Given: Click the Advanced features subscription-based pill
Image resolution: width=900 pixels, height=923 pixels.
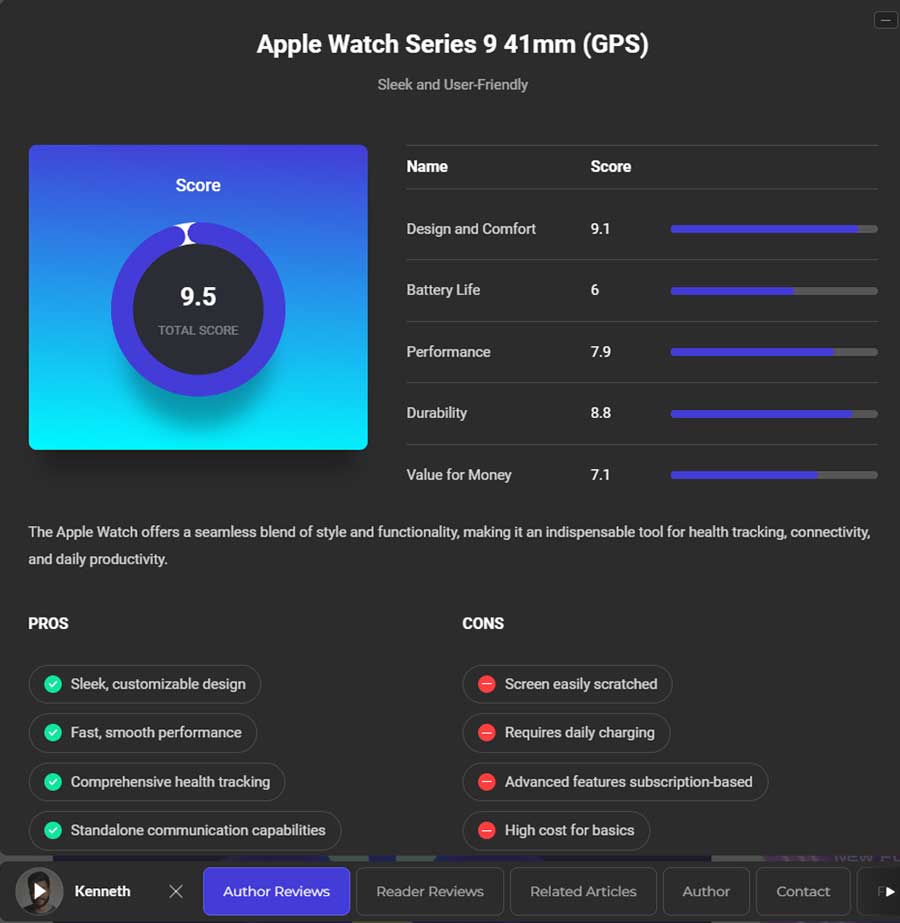Looking at the screenshot, I should point(615,782).
